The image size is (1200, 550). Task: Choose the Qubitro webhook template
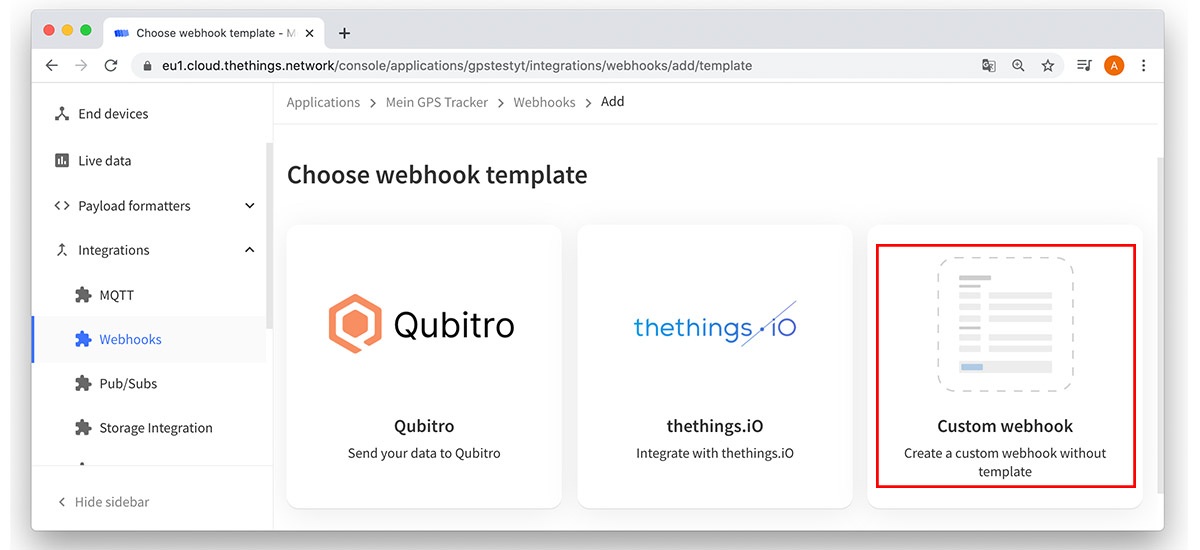coord(424,366)
